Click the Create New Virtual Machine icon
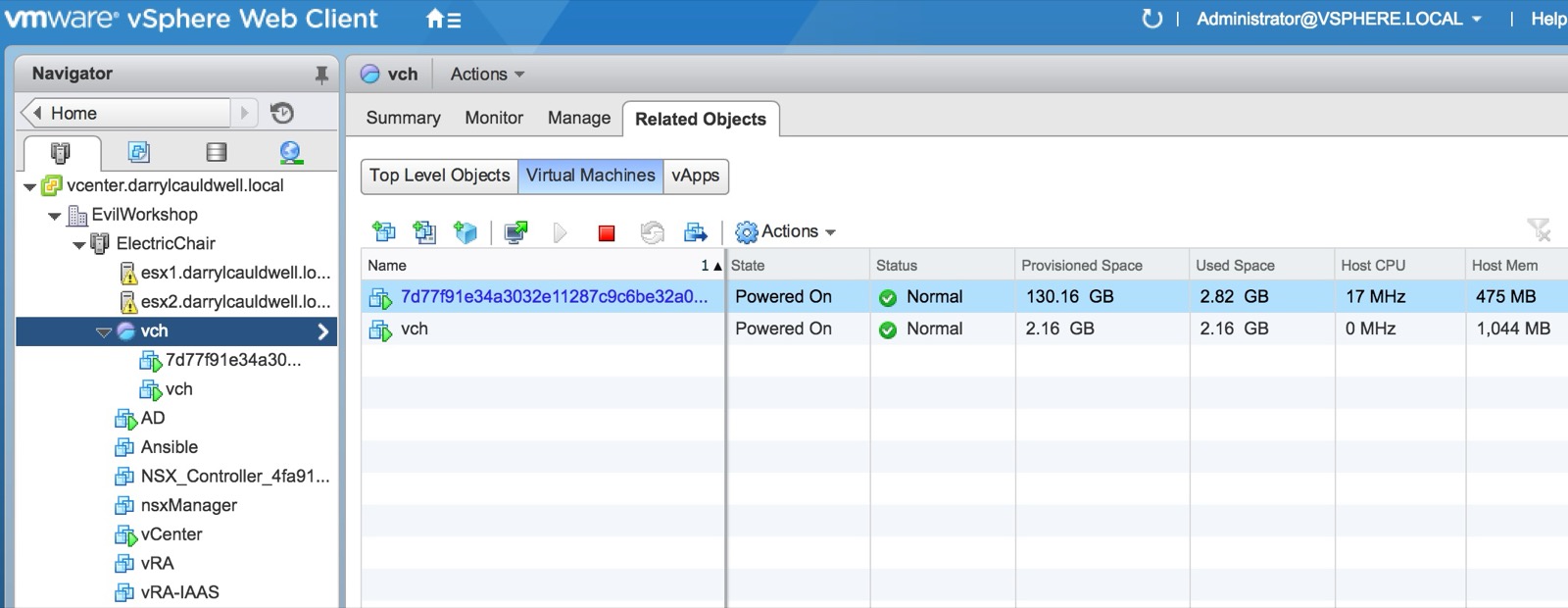 tap(383, 231)
